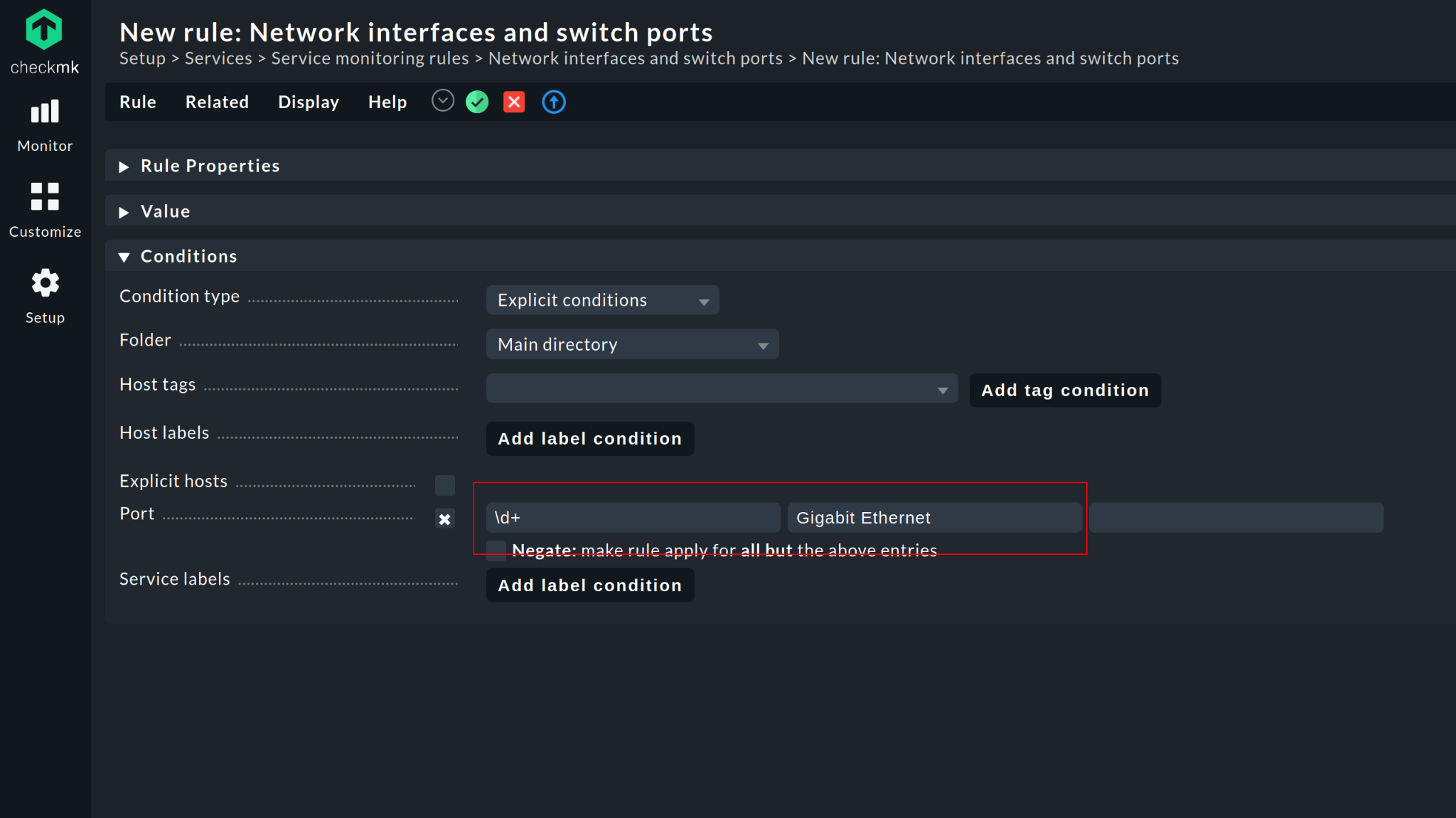Click the circled chevron show-more icon
This screenshot has height=818, width=1456.
[442, 102]
